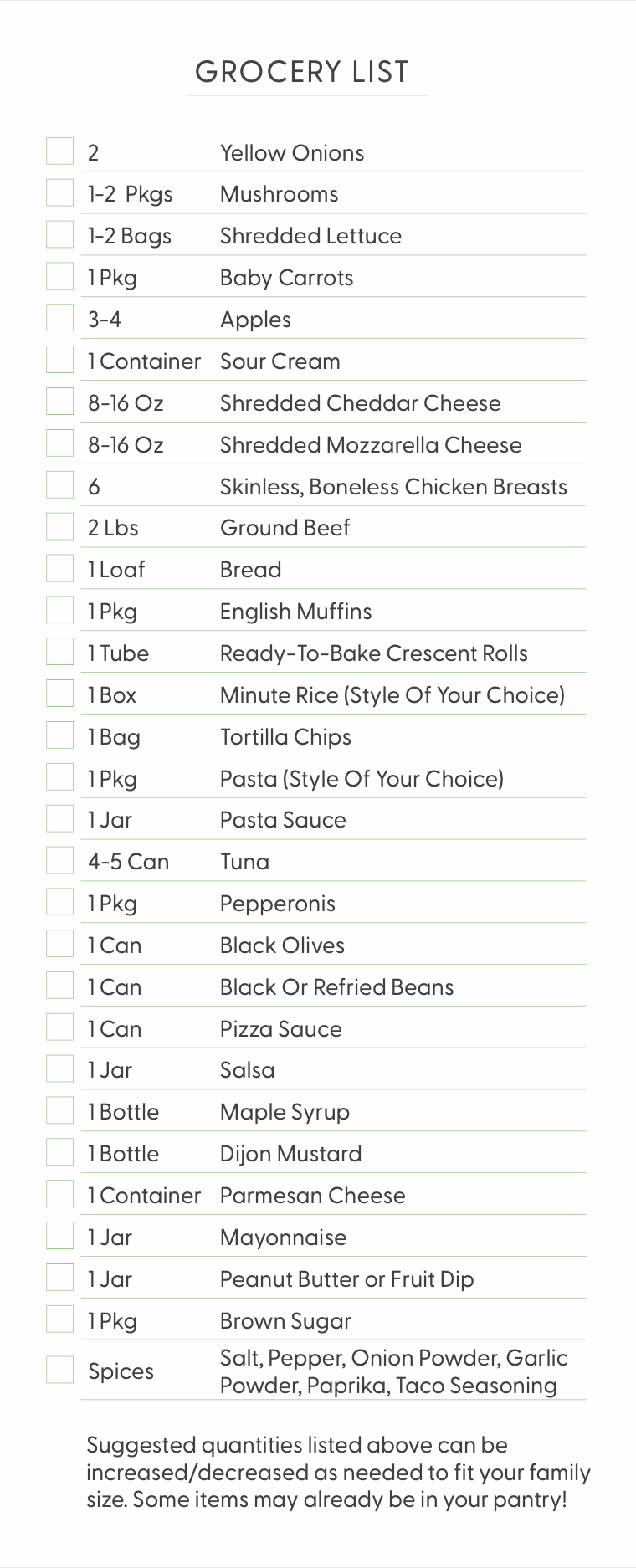Tick the Black Olives checkbox

[x=59, y=945]
